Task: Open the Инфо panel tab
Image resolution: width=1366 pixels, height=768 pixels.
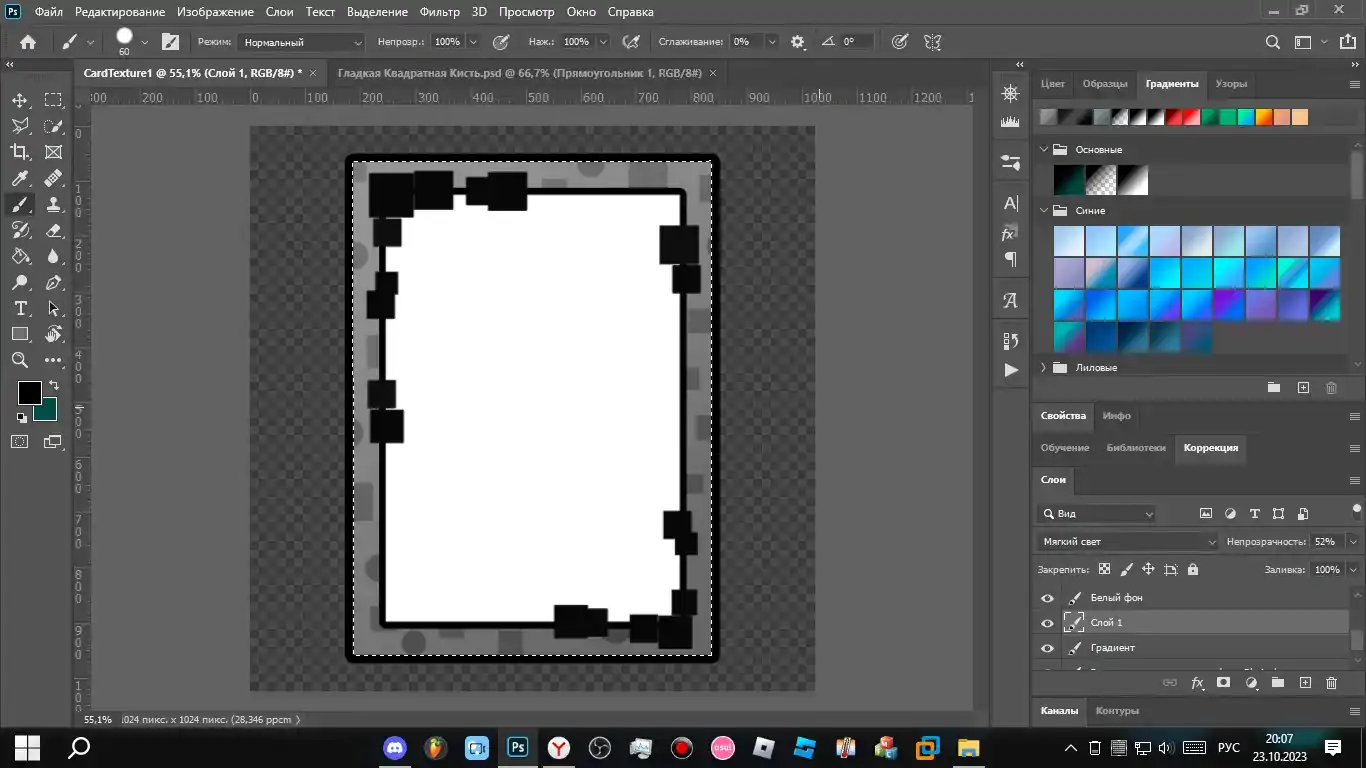Action: (1116, 416)
